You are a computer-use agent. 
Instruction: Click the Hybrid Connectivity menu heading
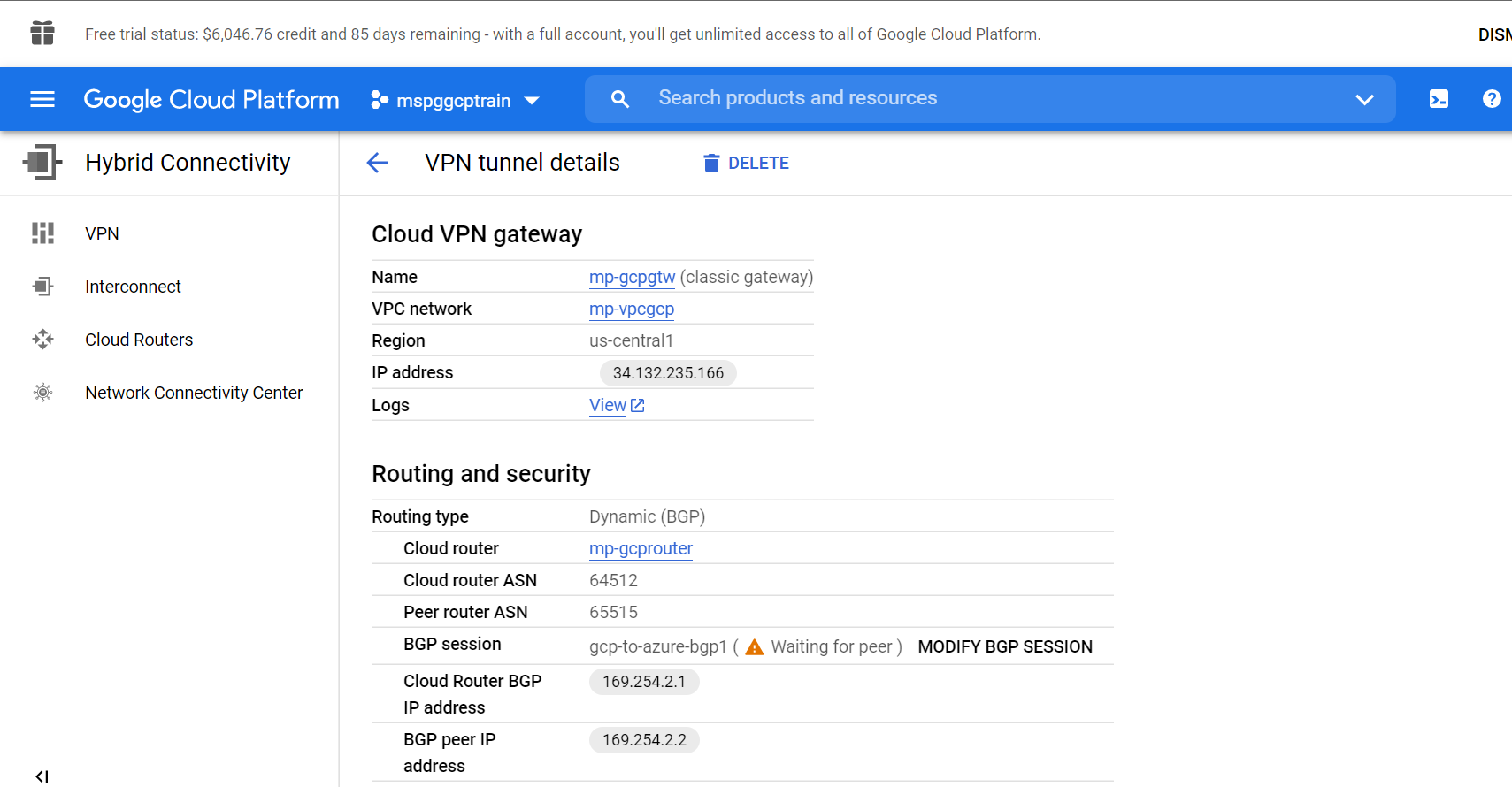click(188, 162)
